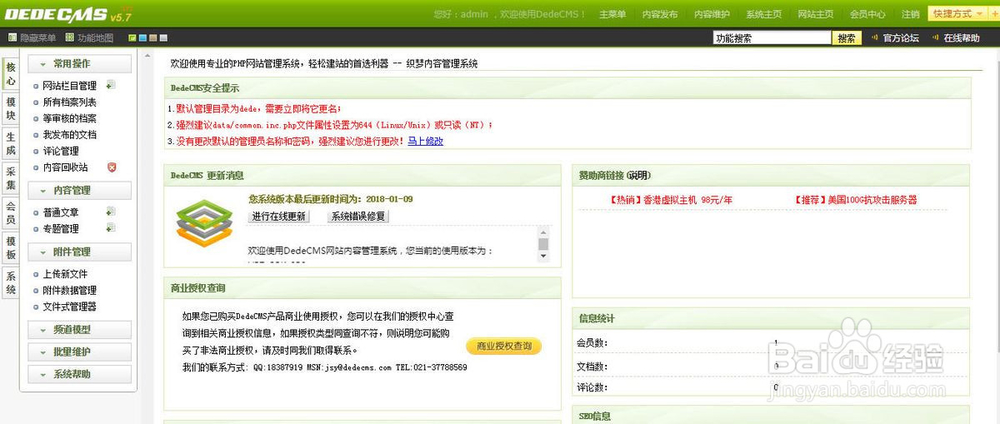The width and height of the screenshot is (1000, 424).
Task: Go to 系统主页 in top navigation
Action: coord(763,14)
